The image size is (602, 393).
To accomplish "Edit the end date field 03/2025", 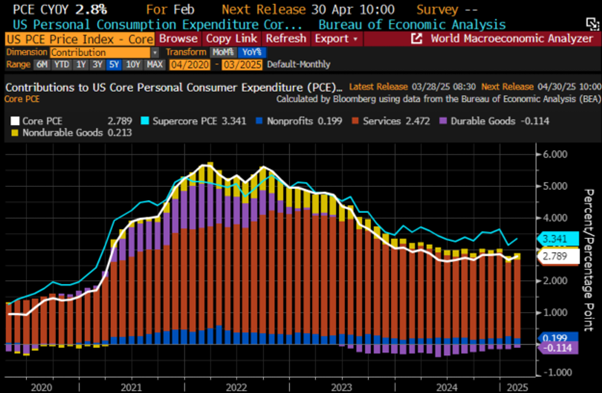I will (242, 64).
